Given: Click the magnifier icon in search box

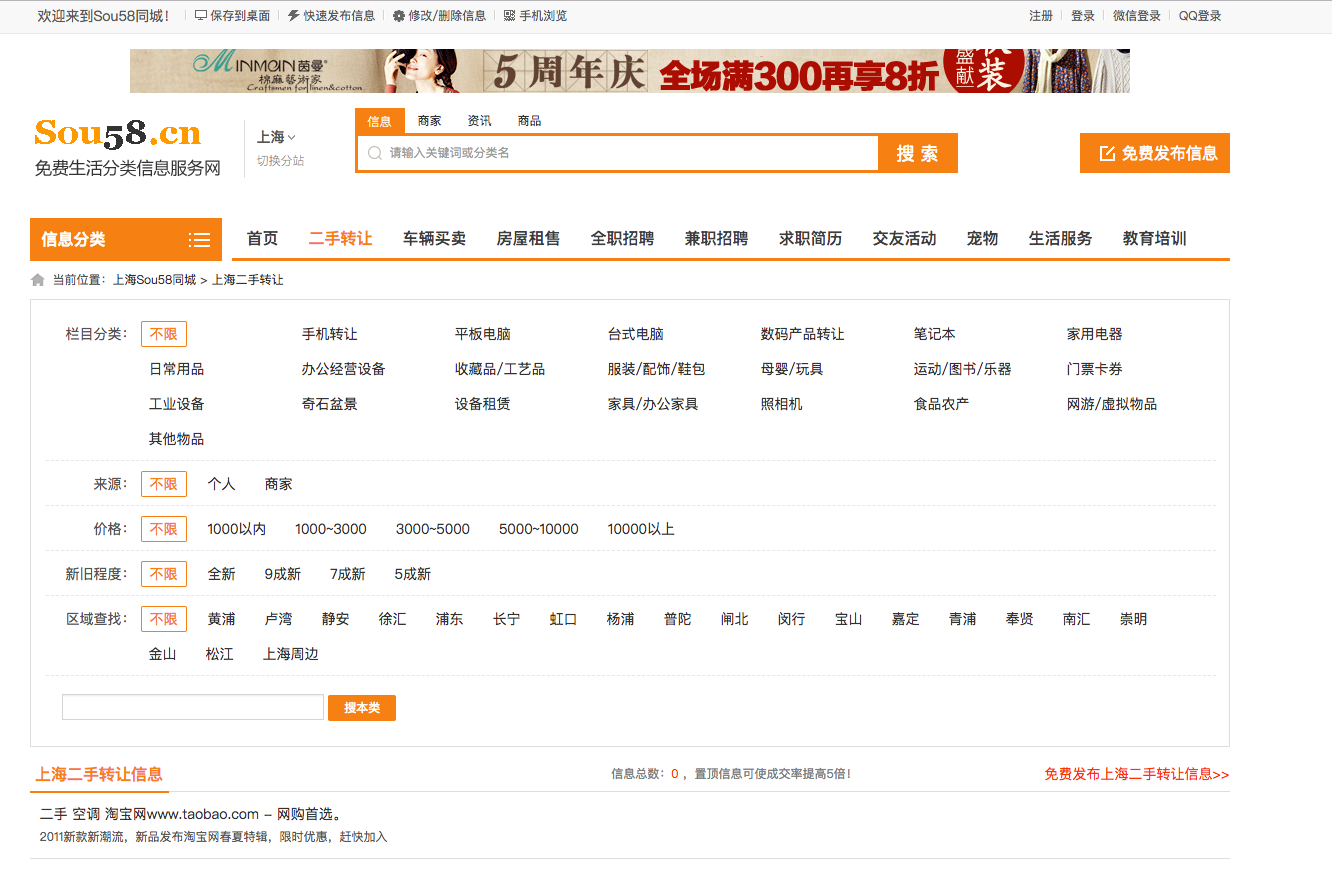Looking at the screenshot, I should 375,153.
